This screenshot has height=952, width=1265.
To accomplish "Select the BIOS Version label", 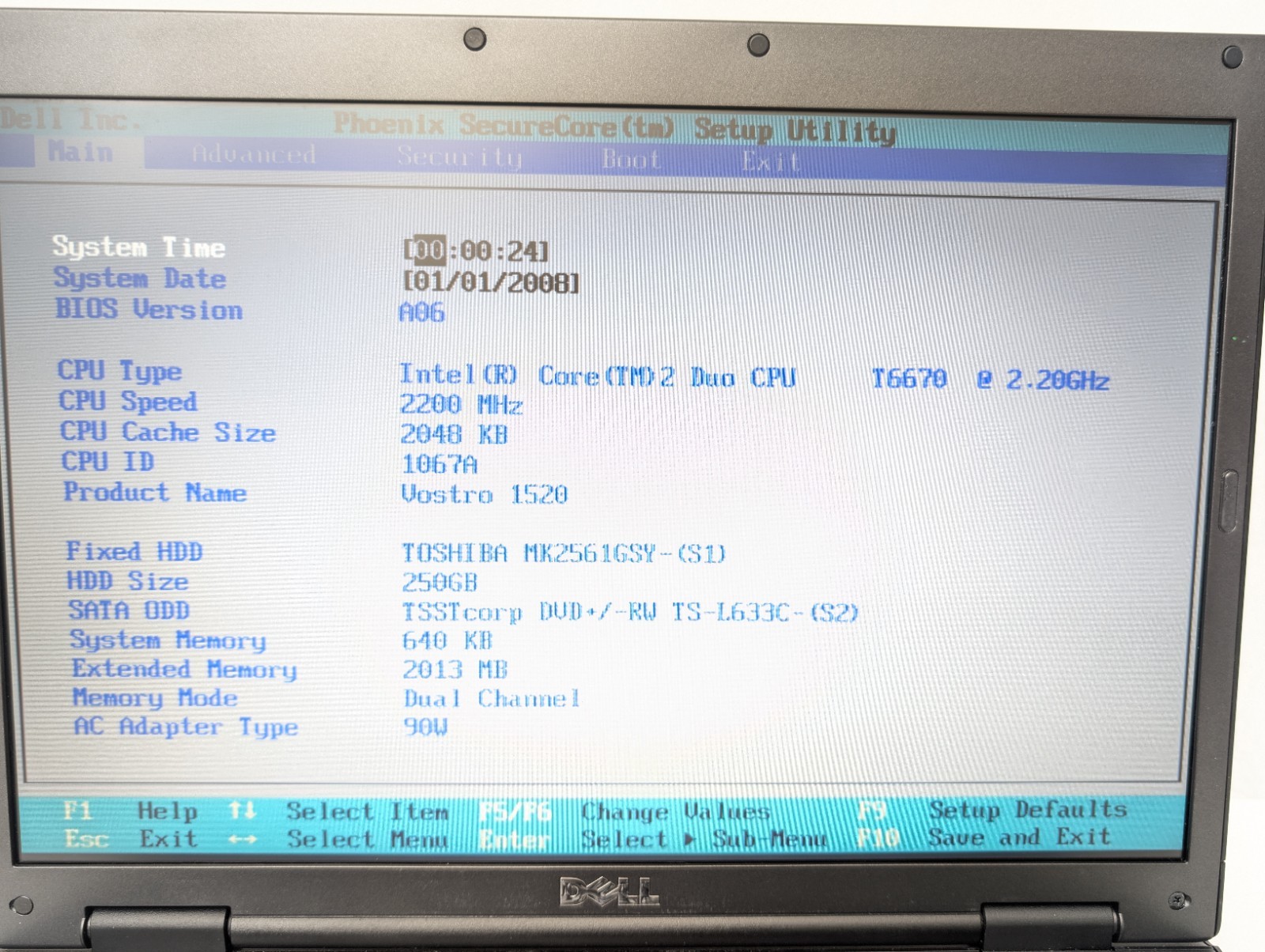I will (149, 309).
